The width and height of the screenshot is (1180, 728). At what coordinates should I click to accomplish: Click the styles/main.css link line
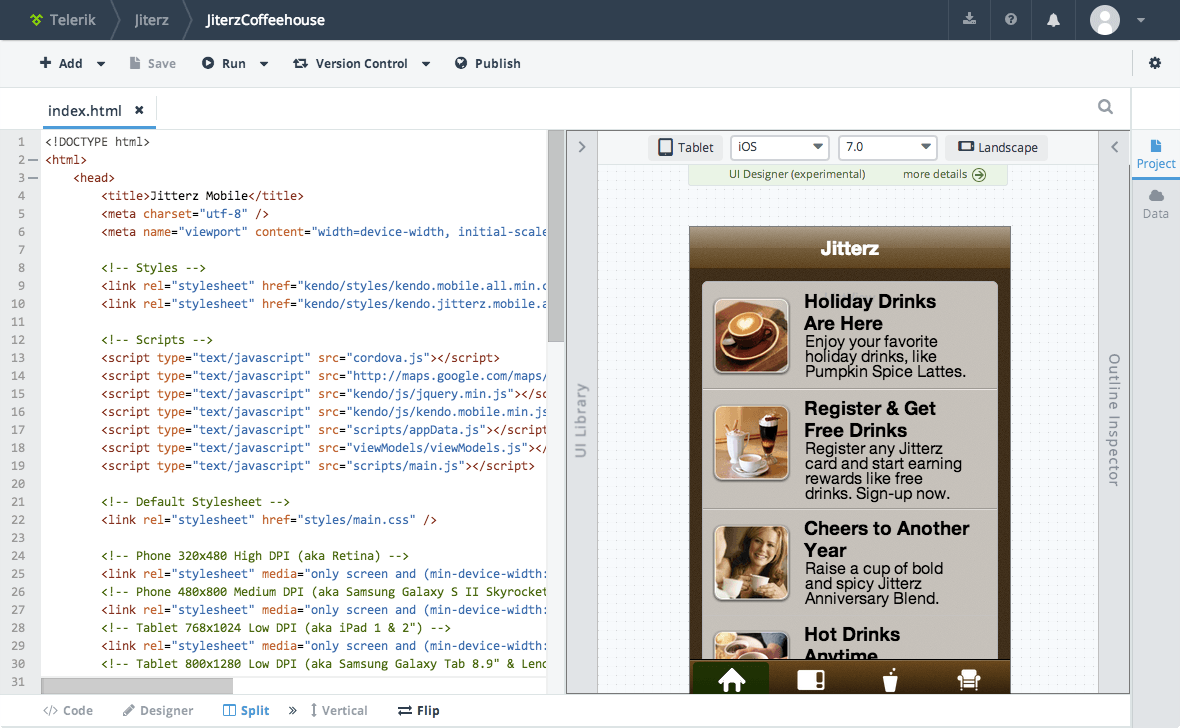pyautogui.click(x=269, y=519)
